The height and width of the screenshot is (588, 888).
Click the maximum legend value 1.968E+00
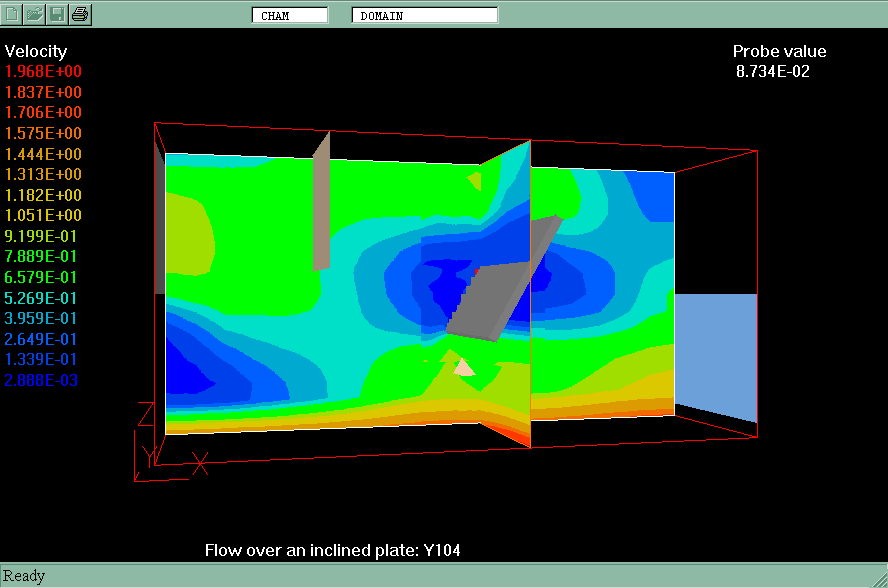(x=44, y=72)
